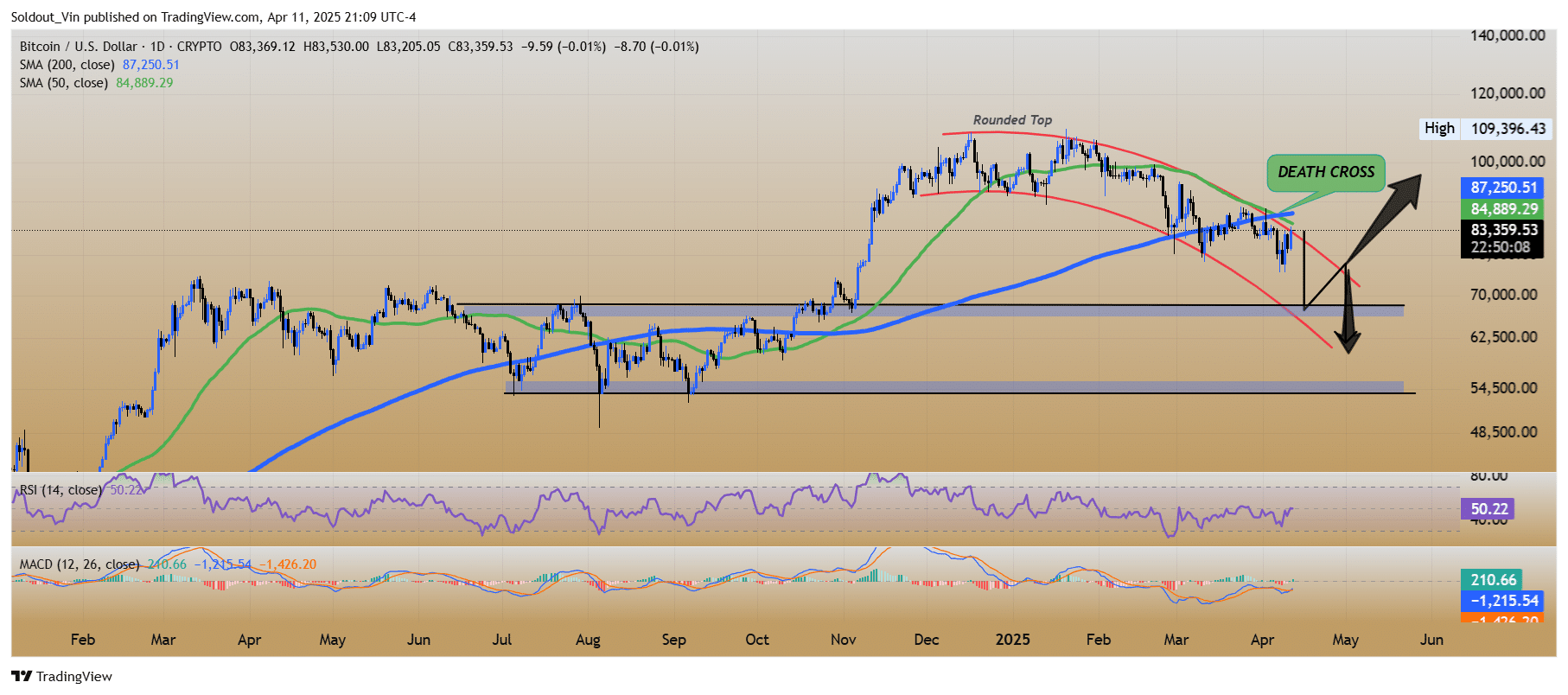Click the TradingView logo at bottom left
1568x695 pixels.
tap(62, 676)
